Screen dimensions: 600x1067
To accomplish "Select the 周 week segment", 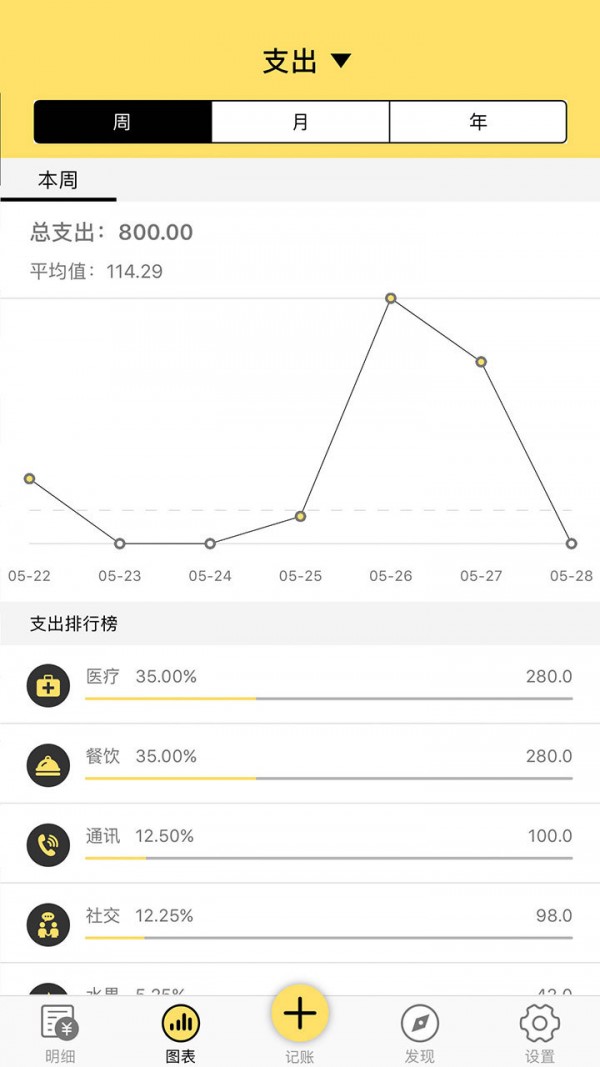I will [x=122, y=122].
